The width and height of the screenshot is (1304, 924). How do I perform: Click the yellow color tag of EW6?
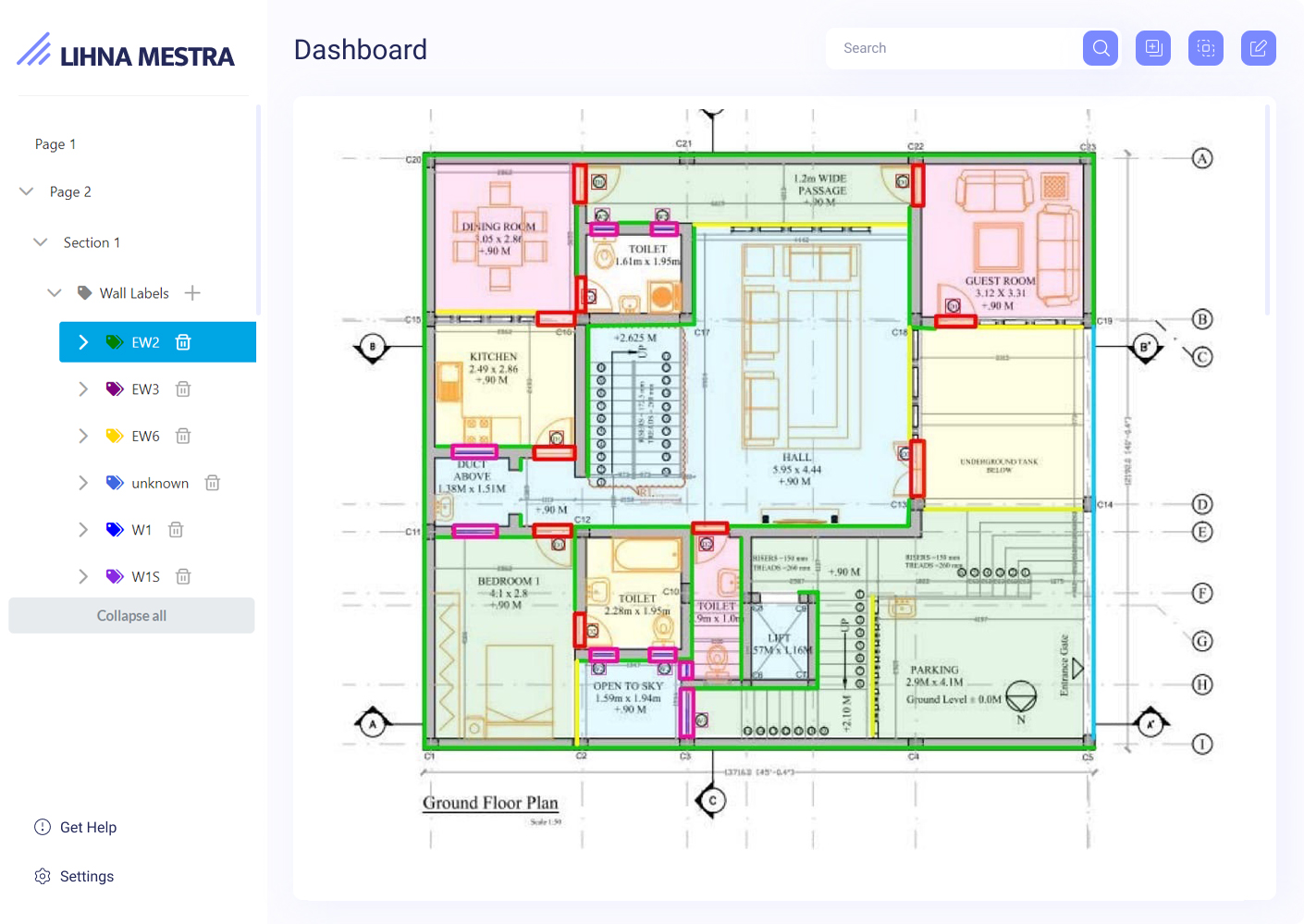(x=113, y=435)
